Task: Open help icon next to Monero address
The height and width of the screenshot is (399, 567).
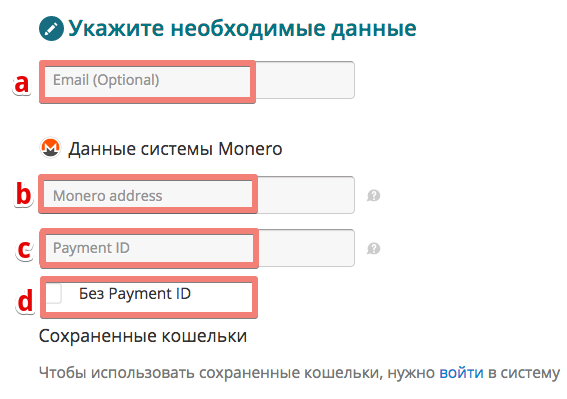Action: (x=374, y=196)
